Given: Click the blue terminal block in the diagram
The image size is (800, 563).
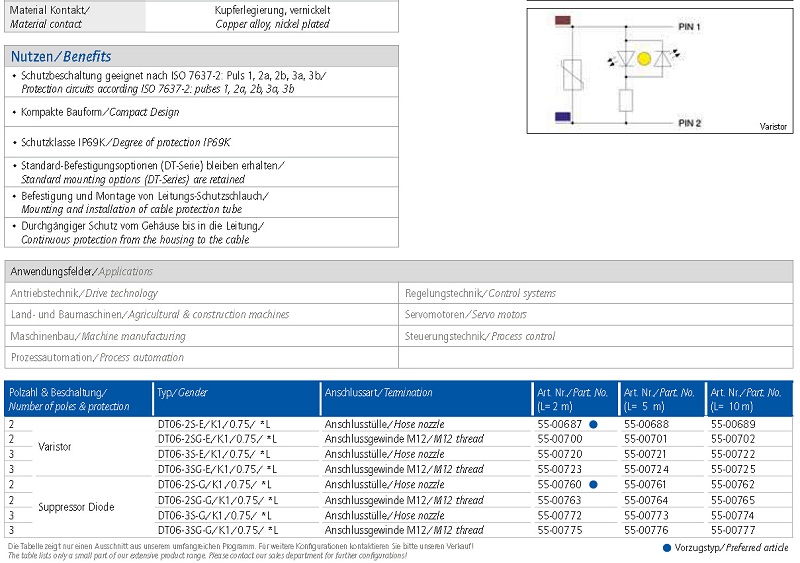Looking at the screenshot, I should [563, 117].
